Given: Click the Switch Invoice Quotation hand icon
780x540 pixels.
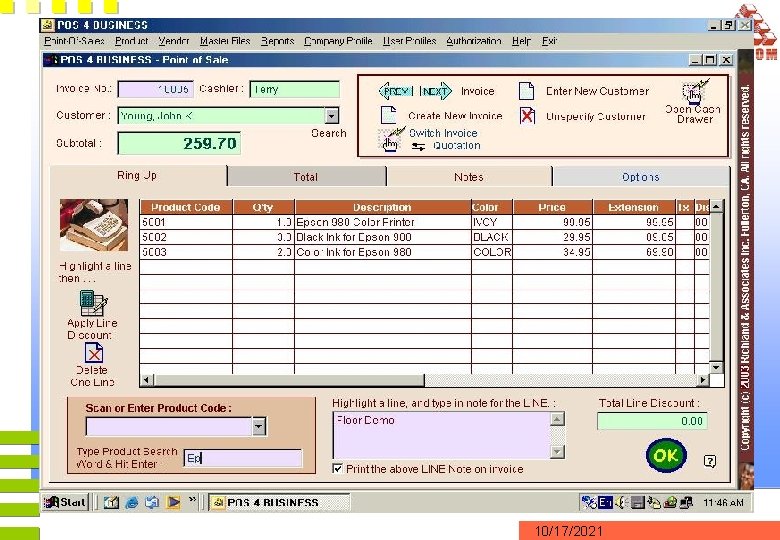Looking at the screenshot, I should tap(391, 139).
